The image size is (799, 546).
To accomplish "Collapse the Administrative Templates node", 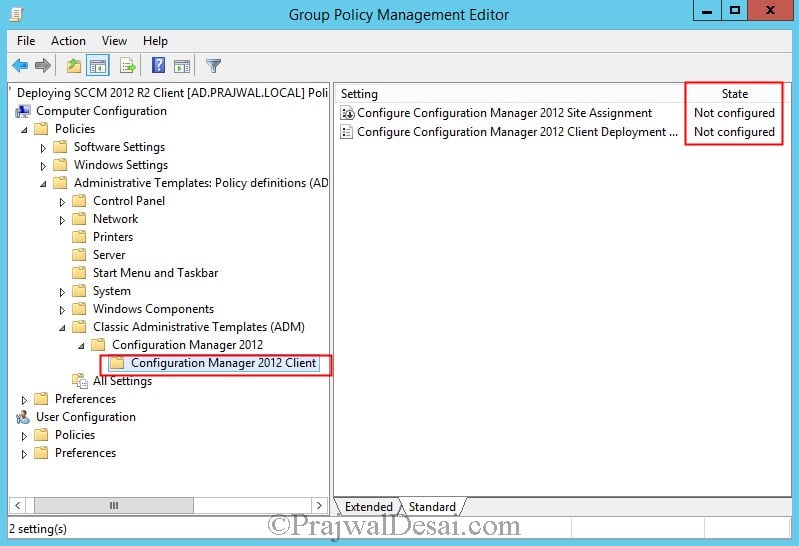I will 43,184.
